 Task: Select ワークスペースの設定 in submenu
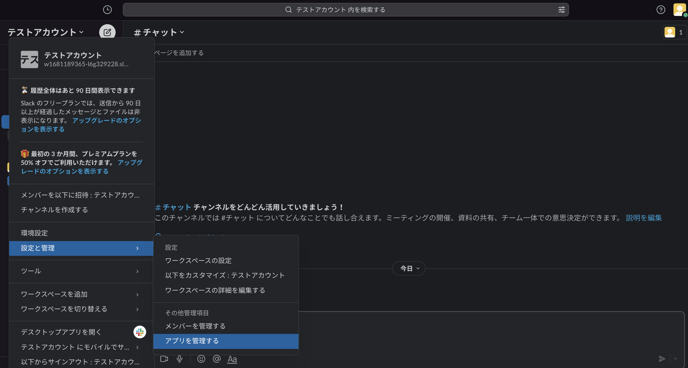pyautogui.click(x=226, y=261)
